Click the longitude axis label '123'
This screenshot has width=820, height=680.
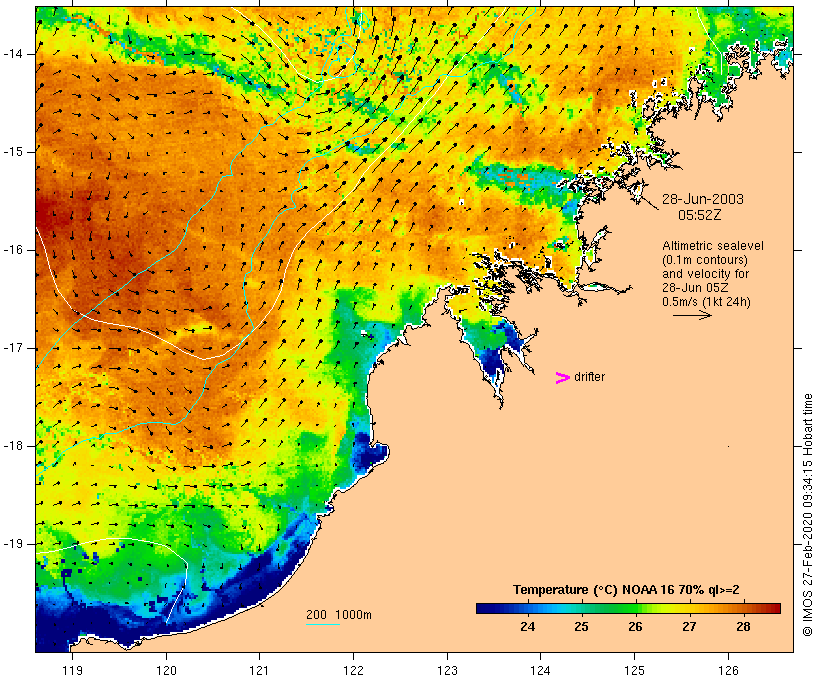pyautogui.click(x=447, y=671)
